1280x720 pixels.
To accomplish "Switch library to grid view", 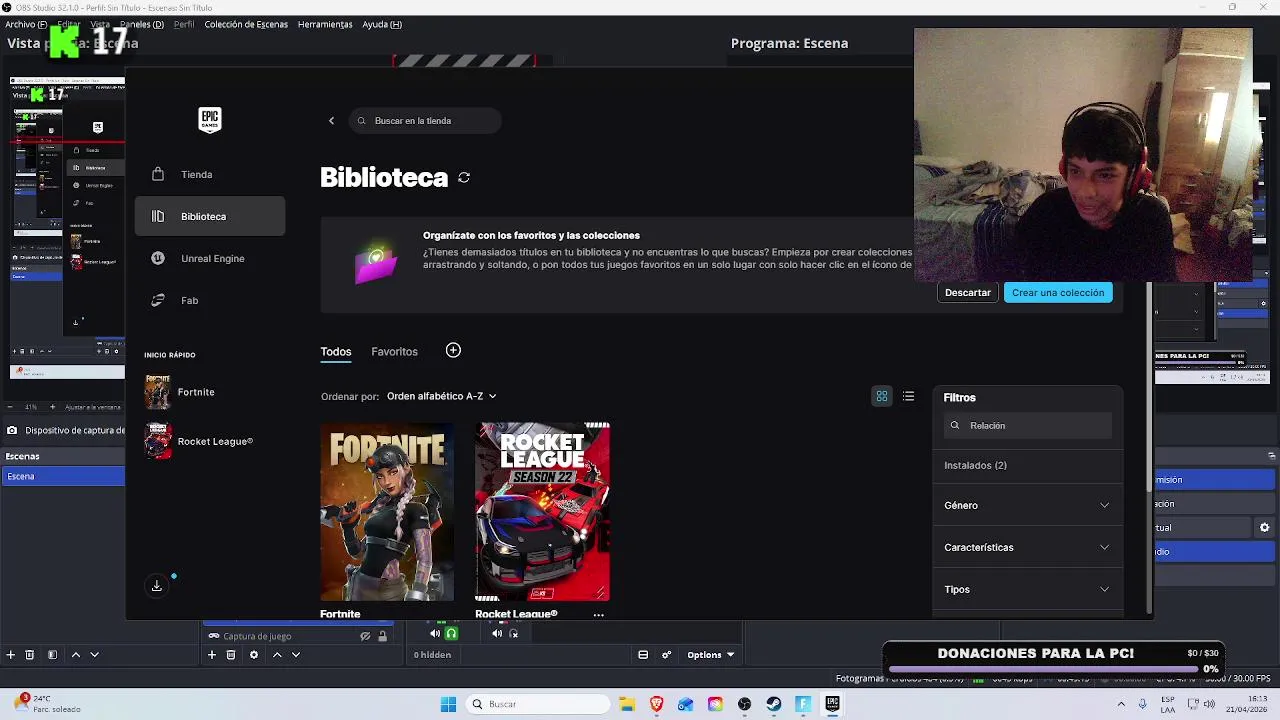I will 882,397.
